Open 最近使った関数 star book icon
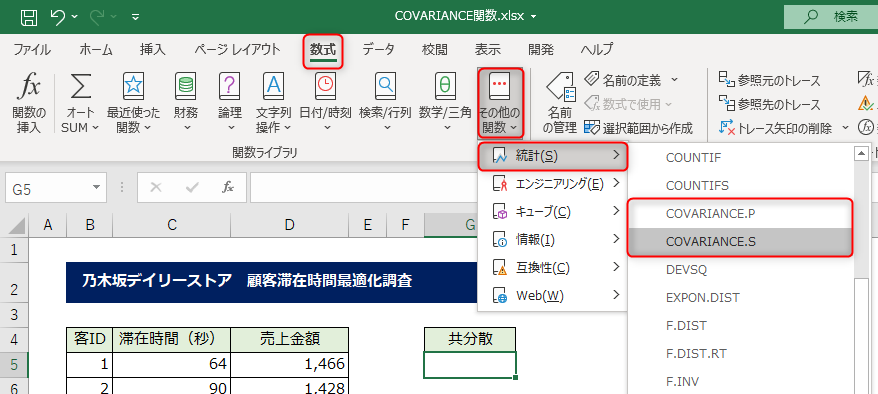 point(133,87)
